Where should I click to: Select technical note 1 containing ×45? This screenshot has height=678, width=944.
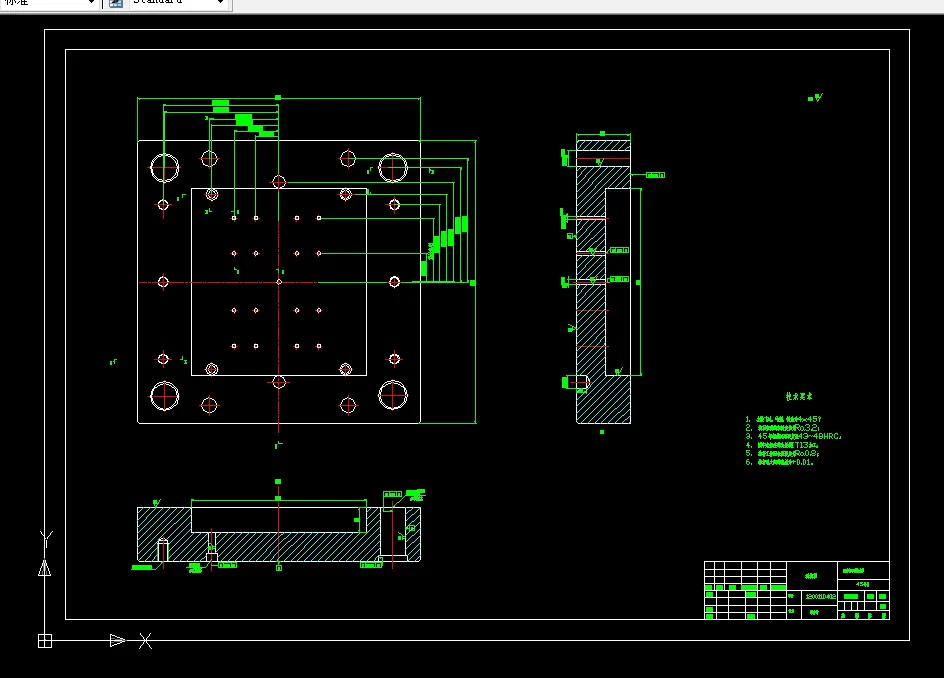pos(783,419)
